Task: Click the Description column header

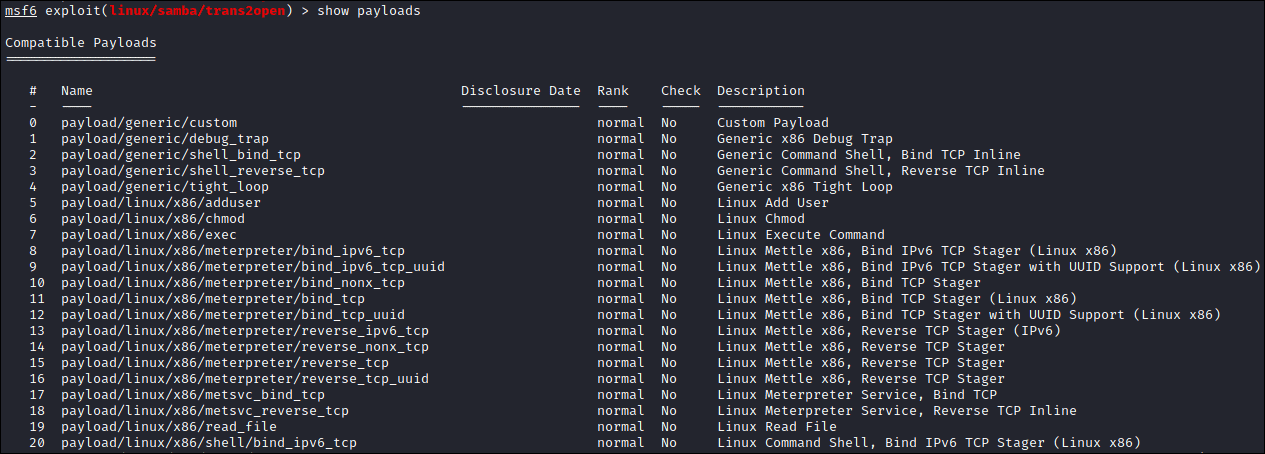Action: tap(760, 91)
